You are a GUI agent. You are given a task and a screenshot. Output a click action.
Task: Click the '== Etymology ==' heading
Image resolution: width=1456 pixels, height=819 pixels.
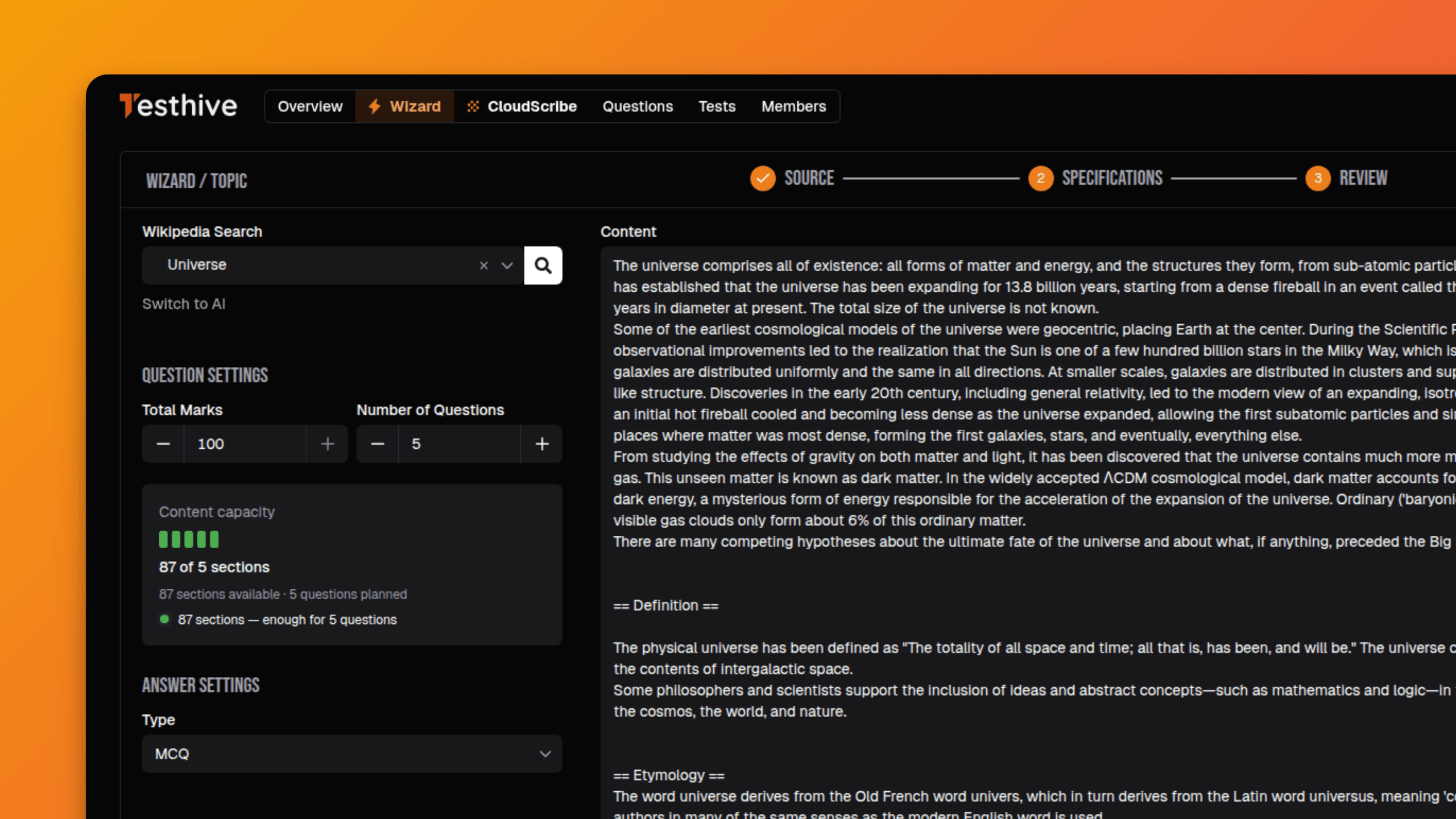(x=669, y=775)
